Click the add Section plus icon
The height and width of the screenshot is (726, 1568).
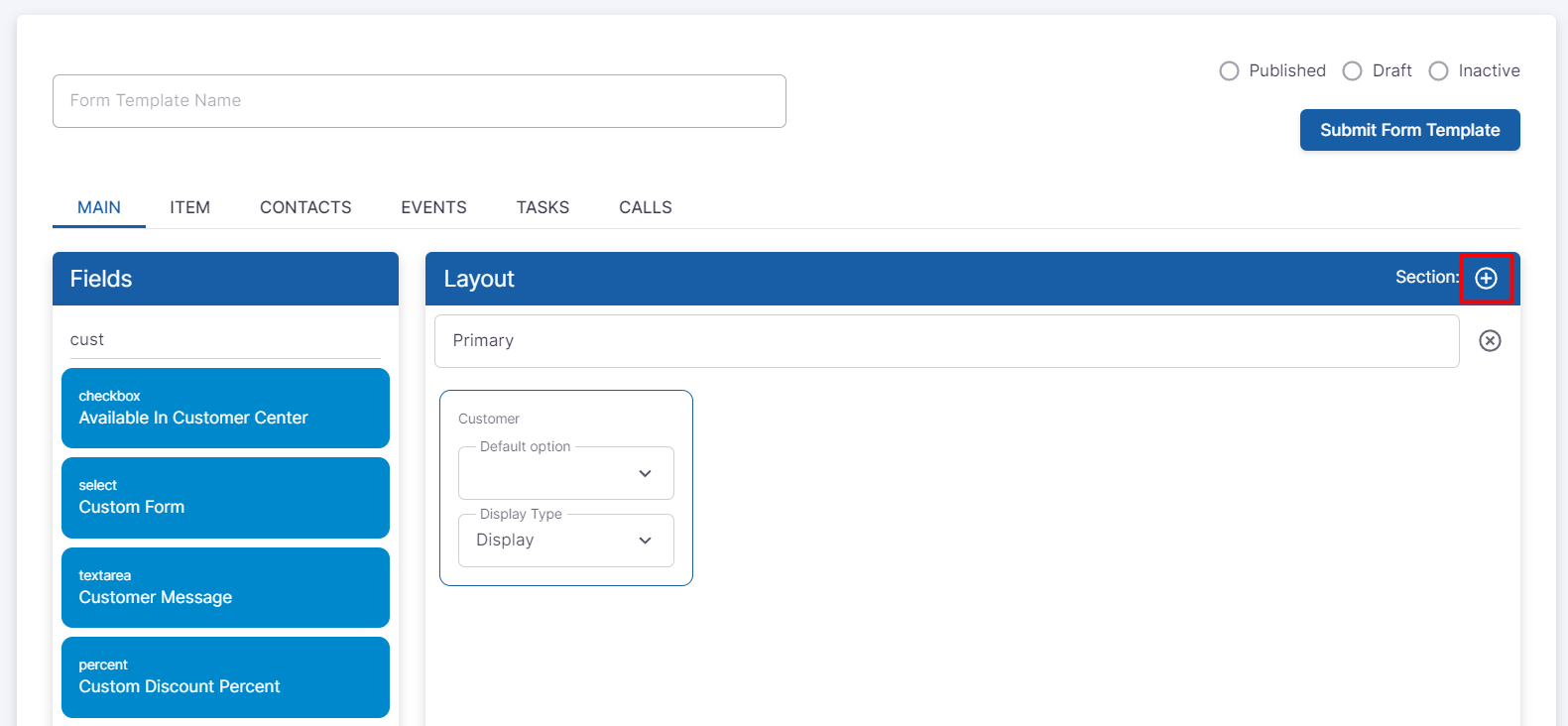[x=1486, y=279]
